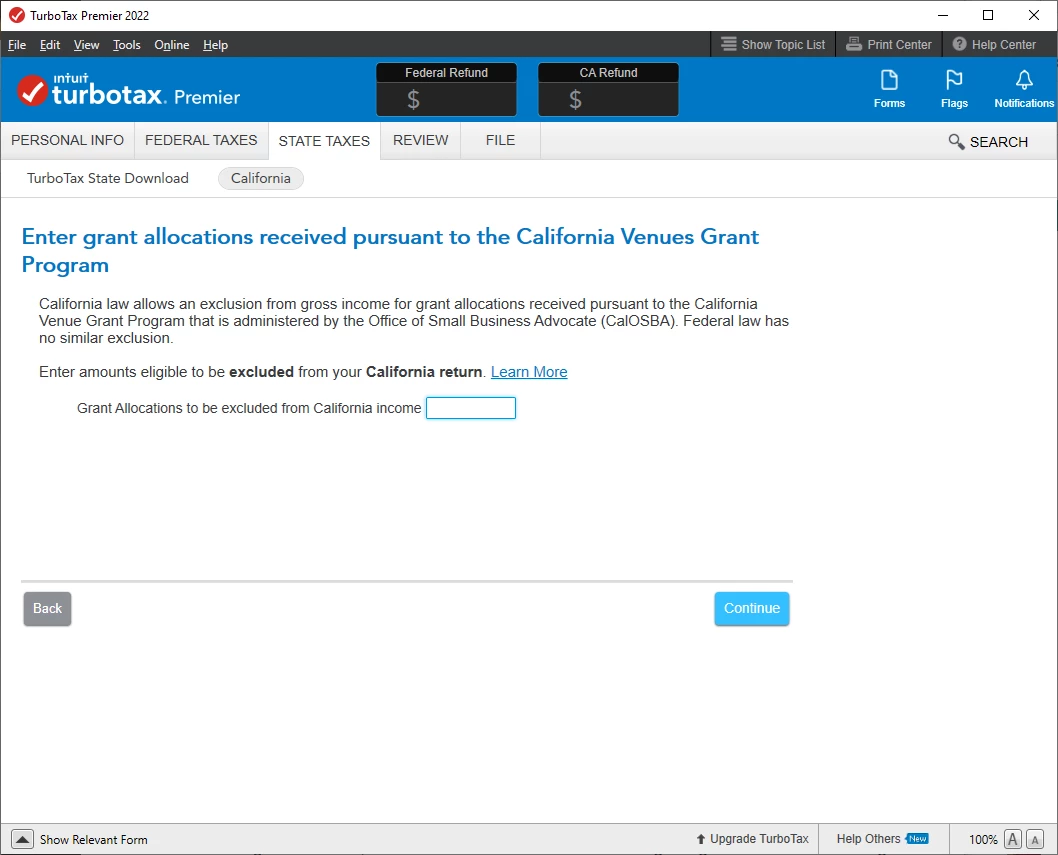Open the Tools menu
The image size is (1058, 855).
127,45
